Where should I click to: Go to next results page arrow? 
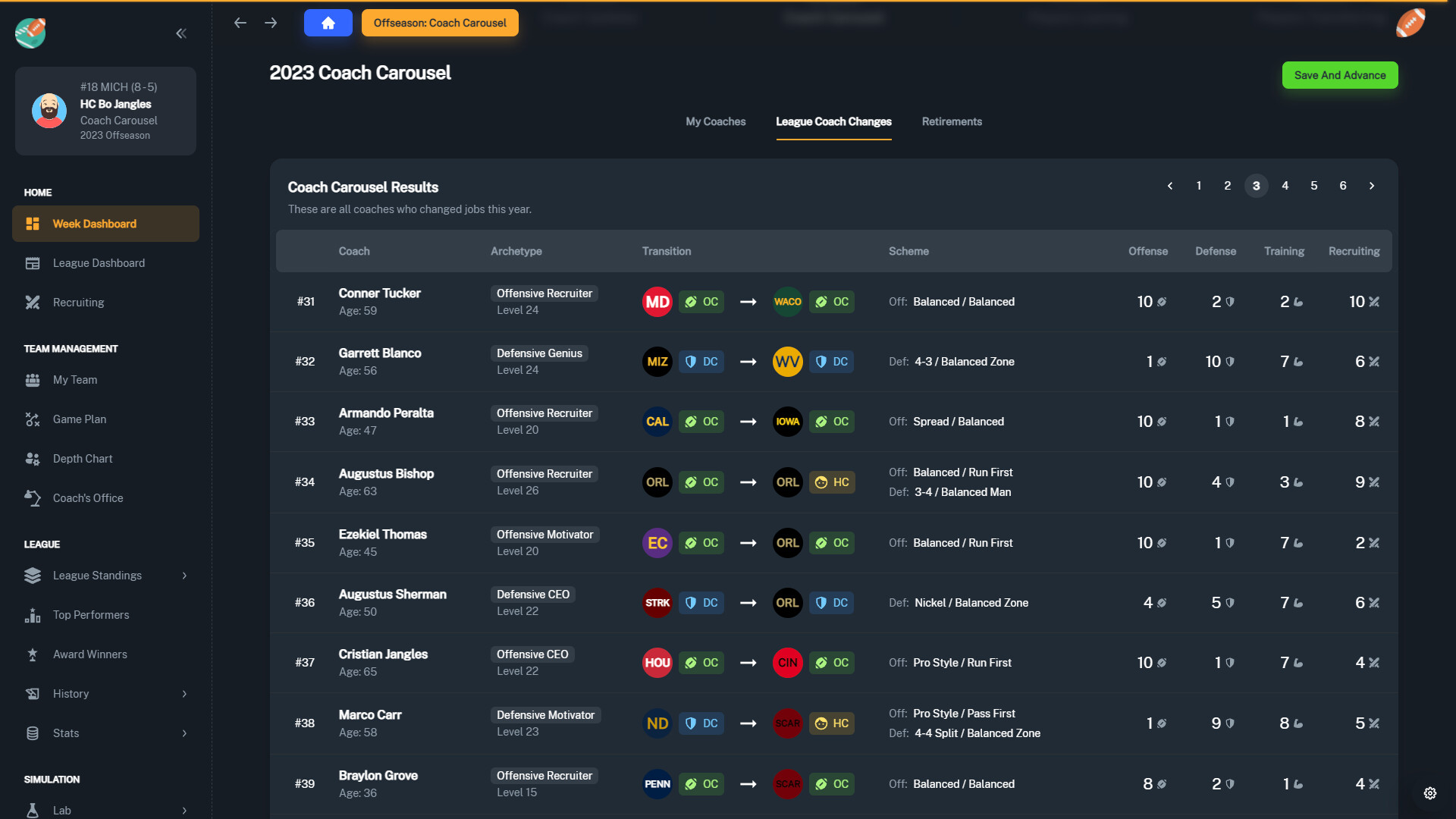tap(1371, 186)
